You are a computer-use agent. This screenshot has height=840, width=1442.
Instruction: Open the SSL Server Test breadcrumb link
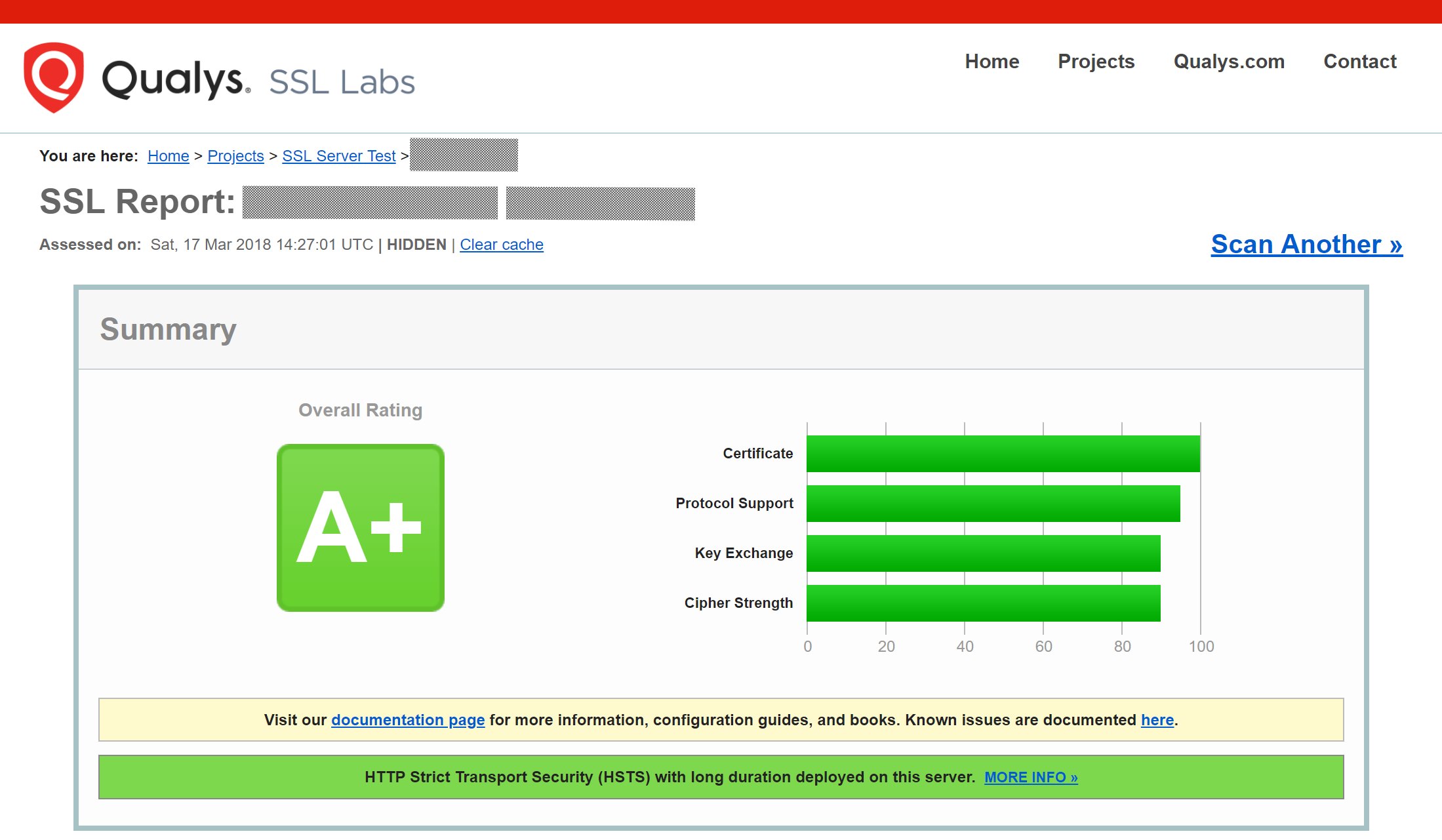338,155
